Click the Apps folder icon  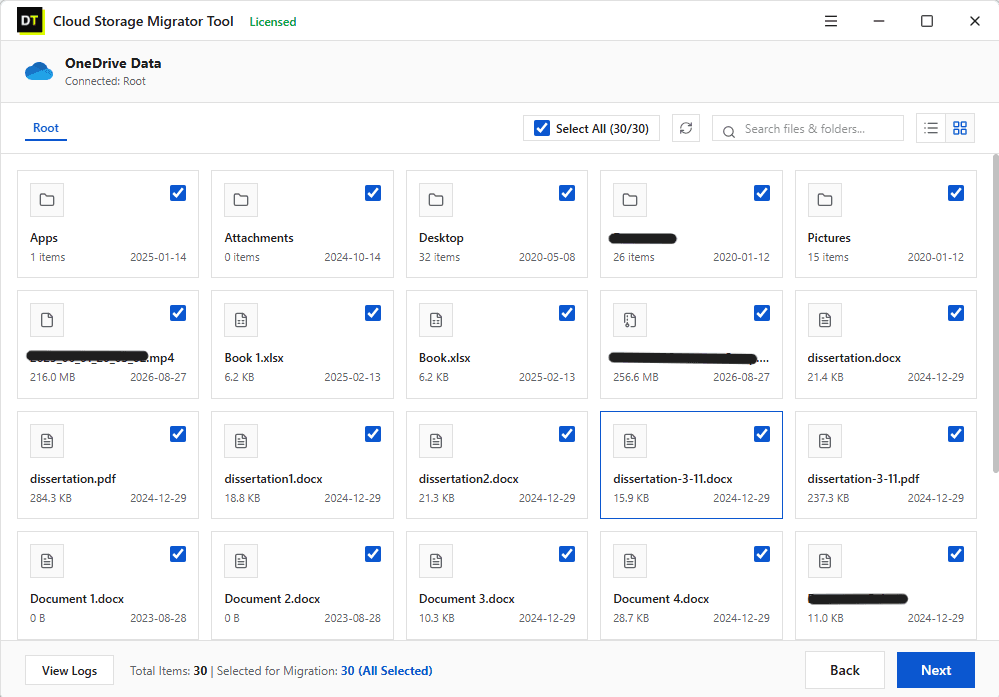click(x=47, y=200)
